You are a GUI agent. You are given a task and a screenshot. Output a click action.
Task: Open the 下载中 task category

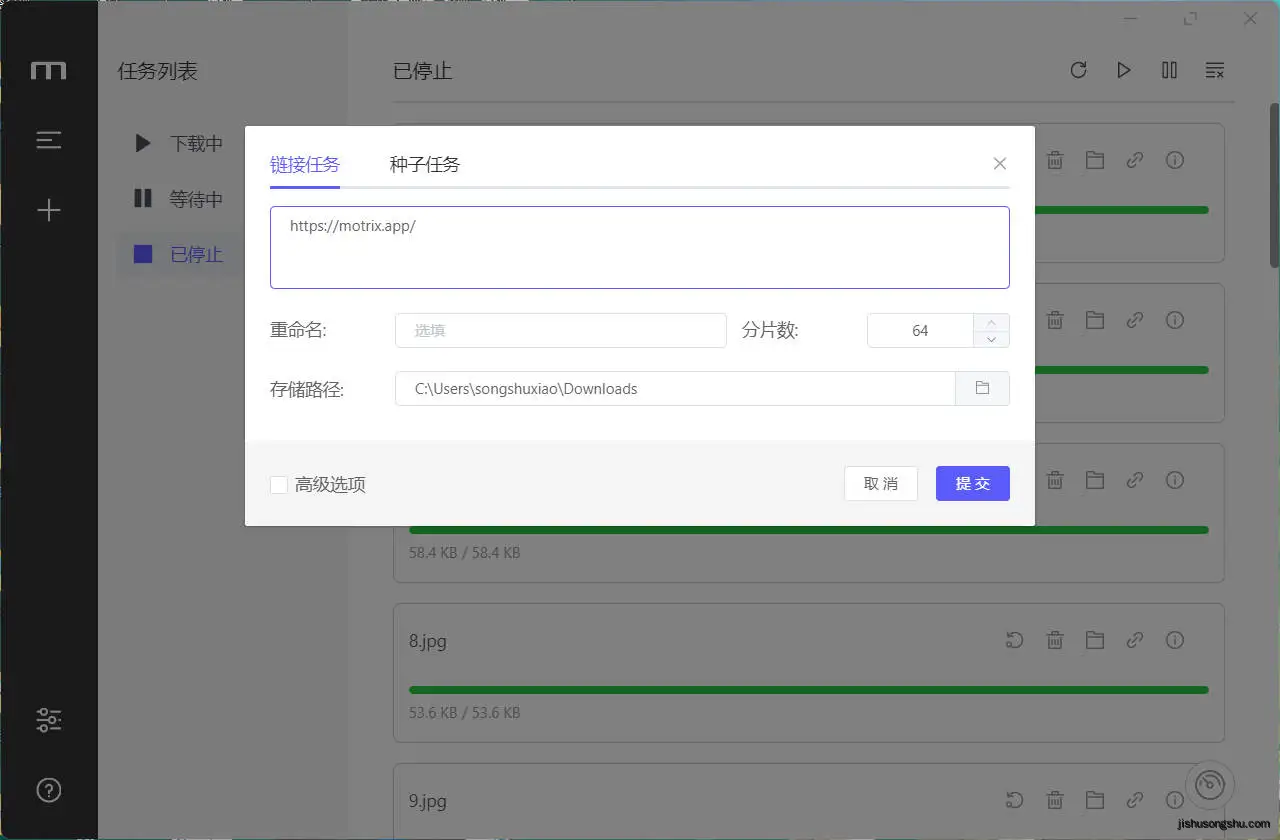179,143
